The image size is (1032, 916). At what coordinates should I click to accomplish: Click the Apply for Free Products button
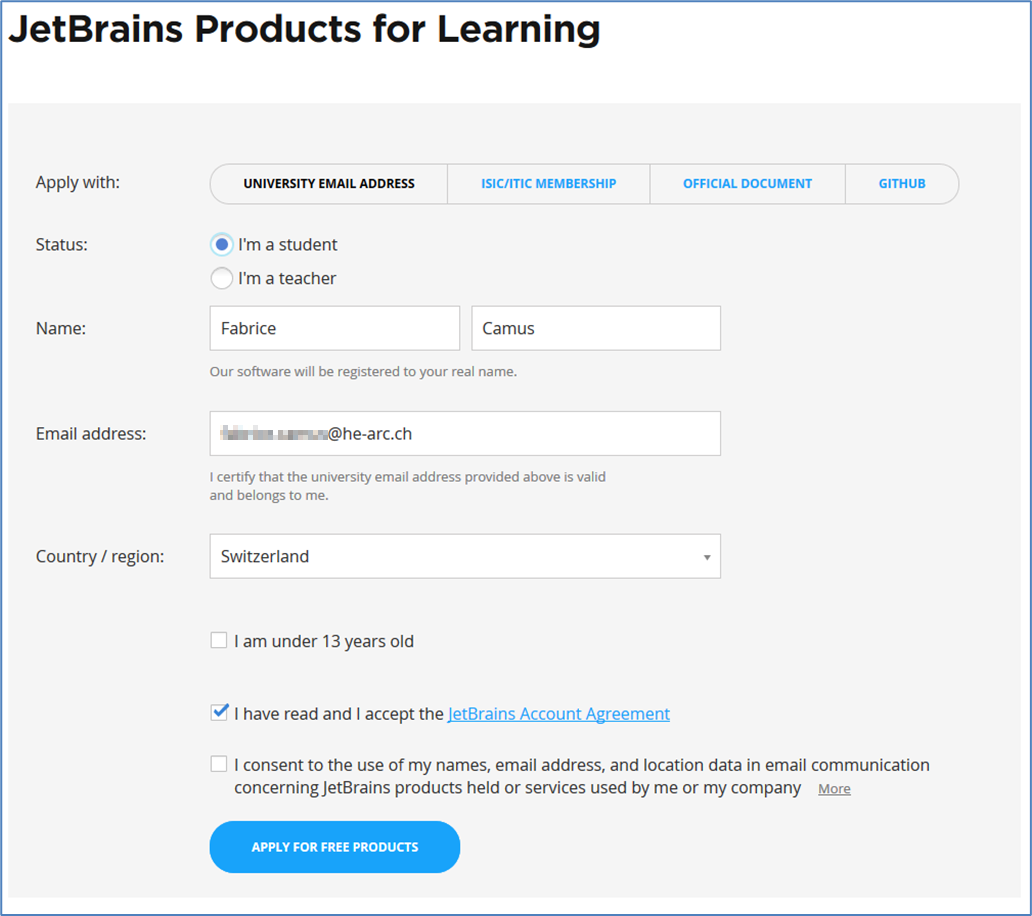(334, 847)
